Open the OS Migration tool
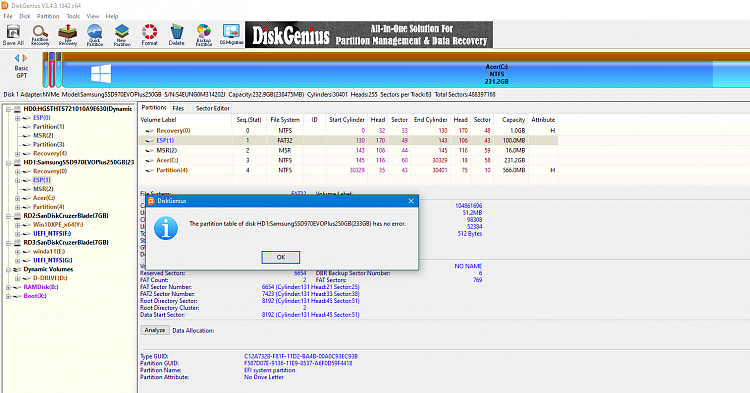Viewport: 750px width, 393px height. point(232,35)
